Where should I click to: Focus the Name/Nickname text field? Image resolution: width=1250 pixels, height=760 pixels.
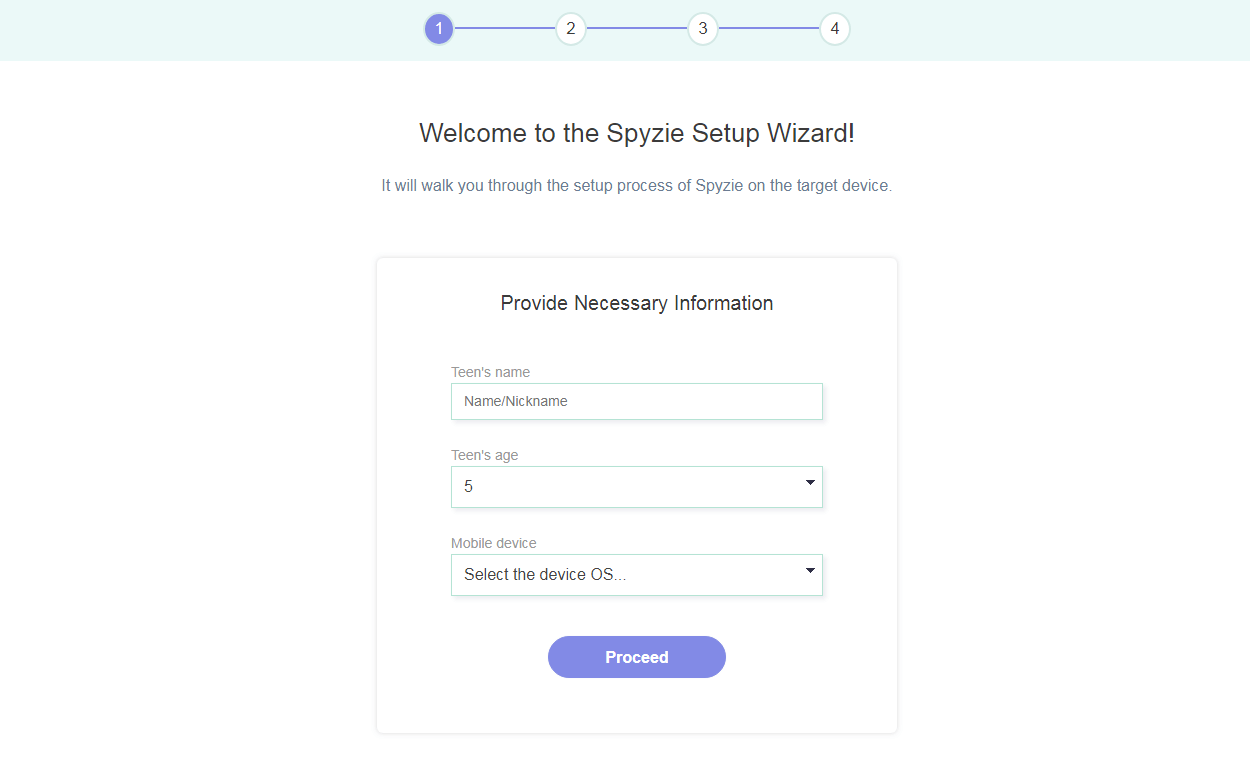click(x=636, y=401)
